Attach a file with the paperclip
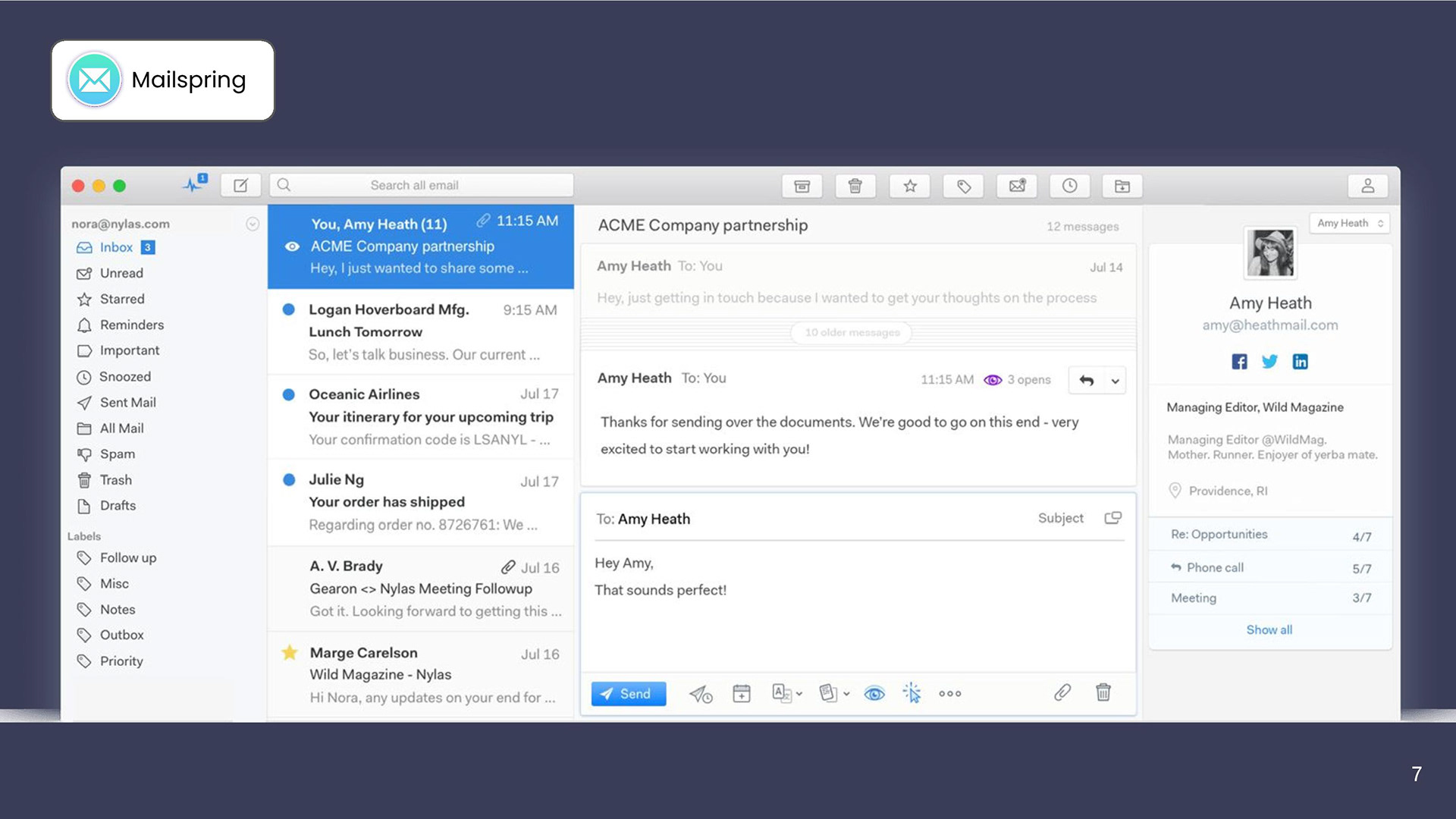1456x819 pixels. tap(1062, 692)
